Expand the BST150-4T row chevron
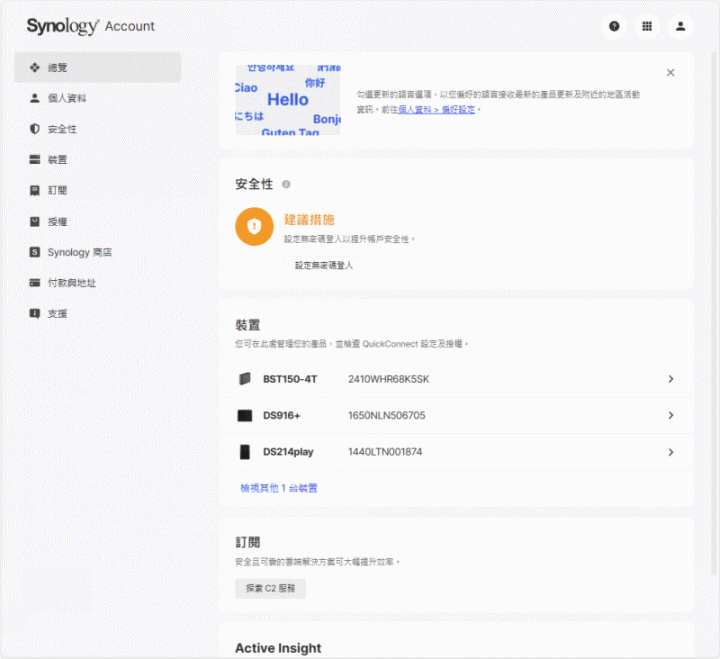This screenshot has width=720, height=659. tap(671, 379)
